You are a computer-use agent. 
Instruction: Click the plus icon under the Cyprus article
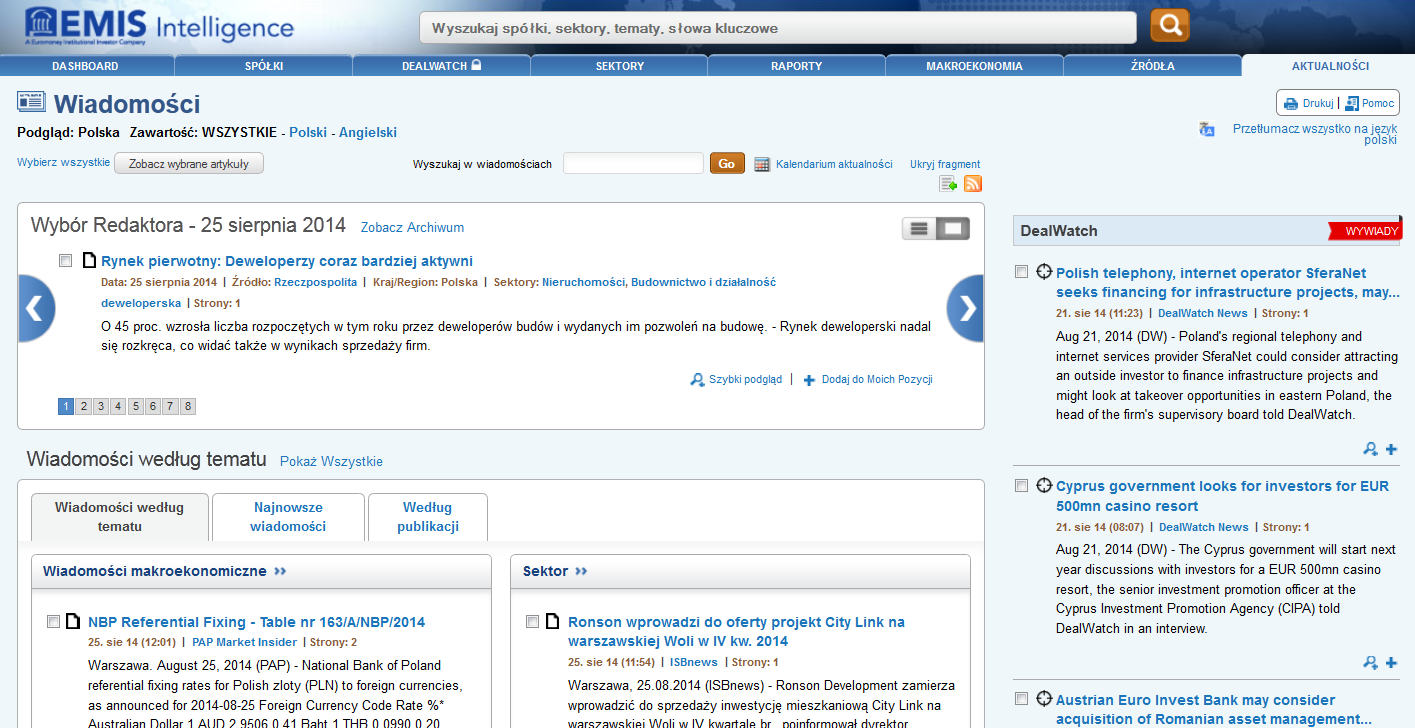pyautogui.click(x=1391, y=662)
